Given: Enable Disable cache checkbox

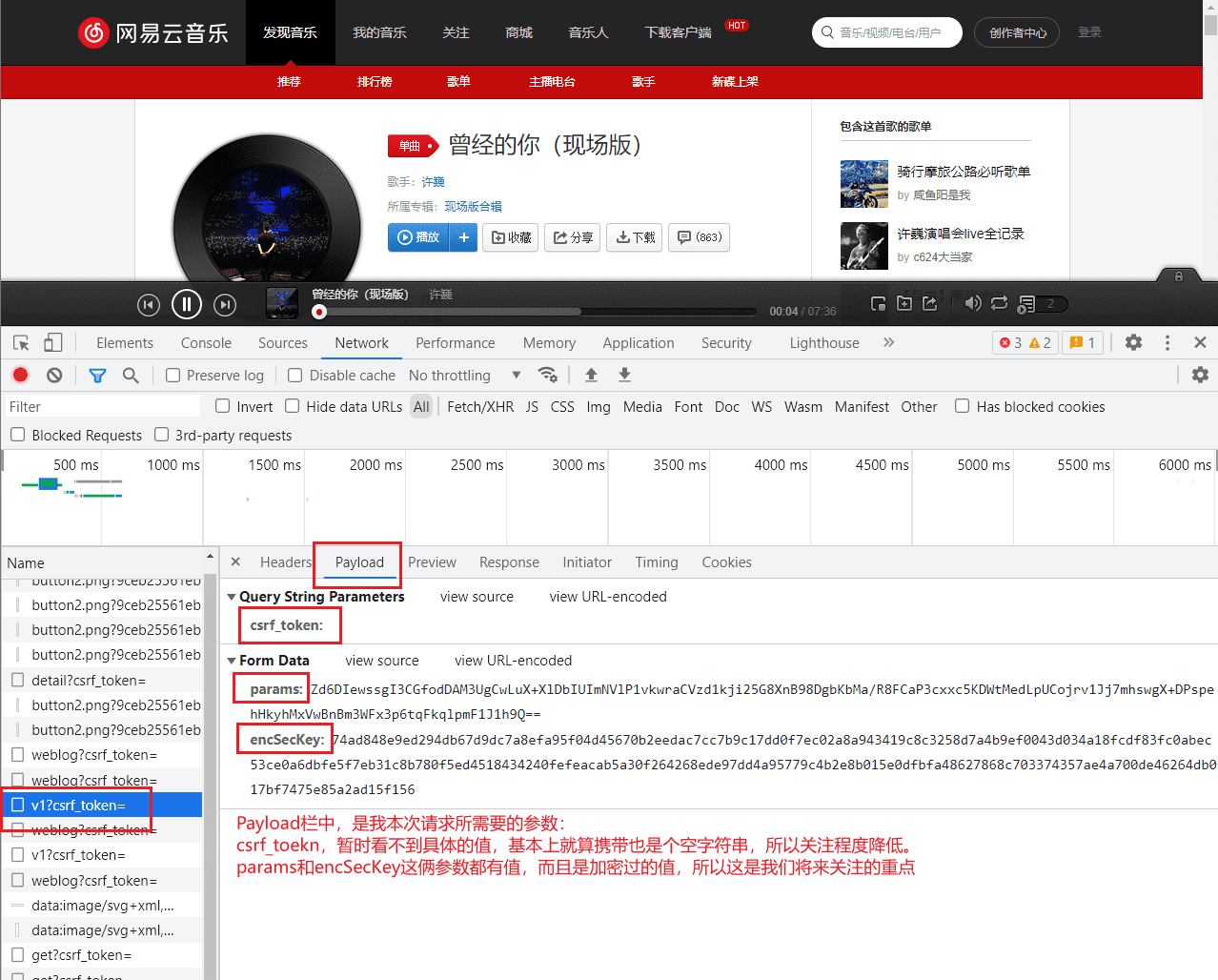Looking at the screenshot, I should pyautogui.click(x=295, y=376).
